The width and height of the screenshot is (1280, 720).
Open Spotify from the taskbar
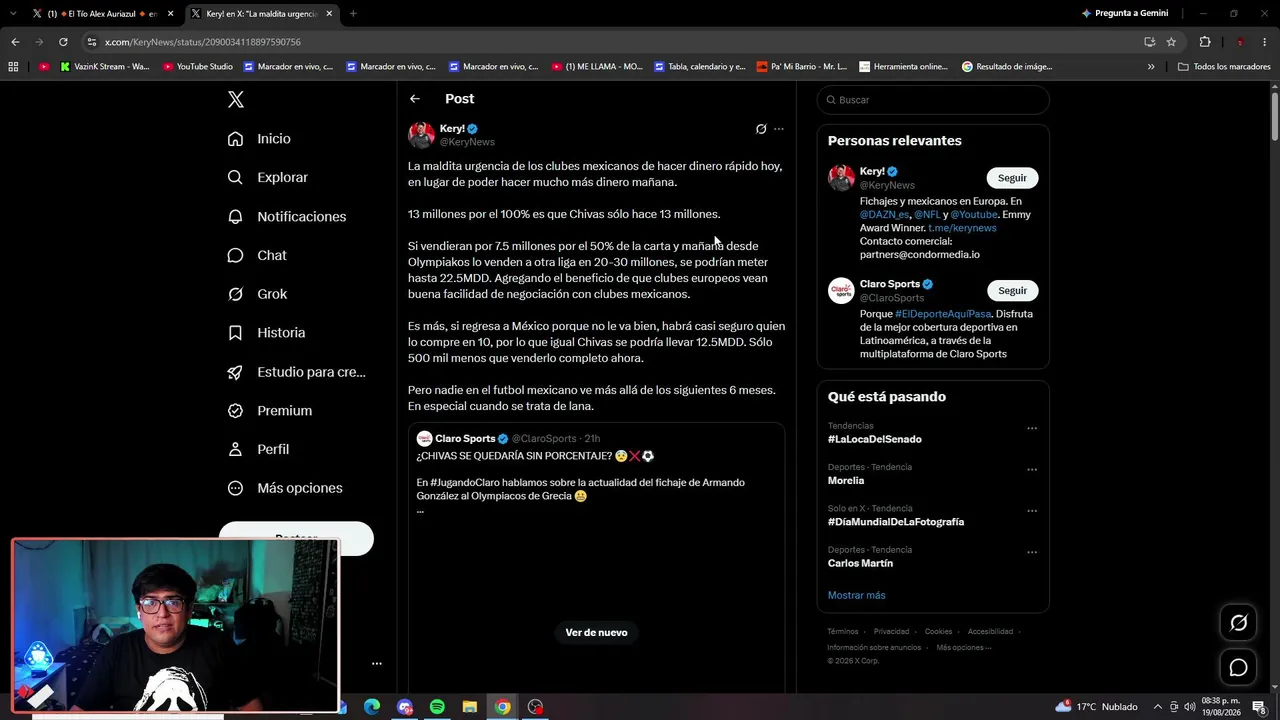pyautogui.click(x=437, y=707)
